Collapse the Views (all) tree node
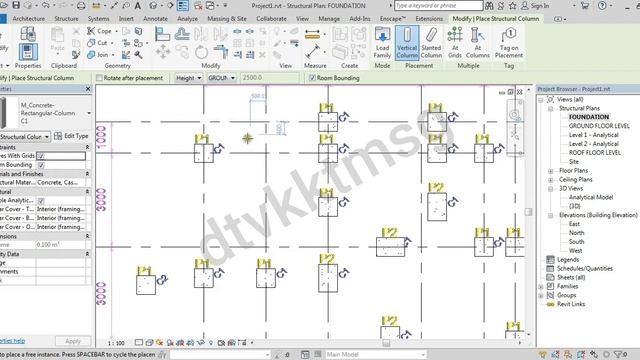Image resolution: width=640 pixels, height=360 pixels. pos(541,100)
